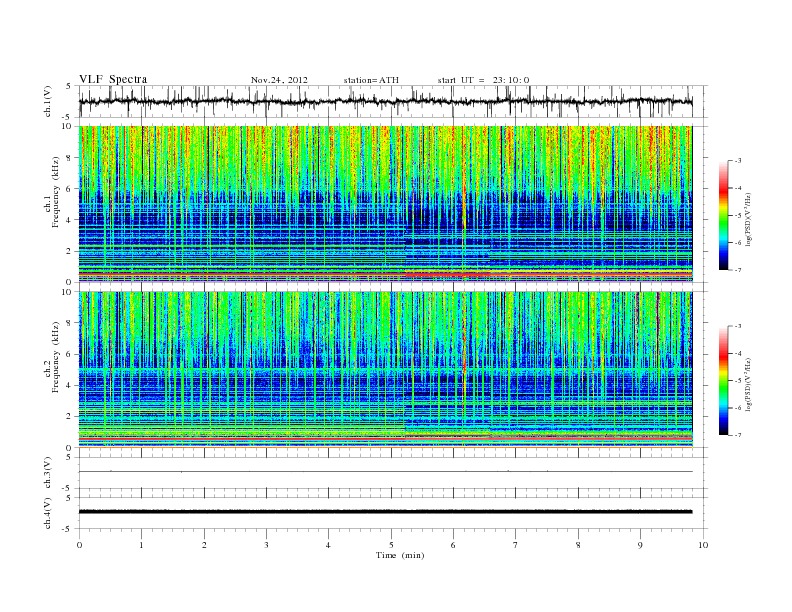Viewport: 792px width, 612px height.
Task: Click the ch.2 spectrogram color bar
Action: 723,380
